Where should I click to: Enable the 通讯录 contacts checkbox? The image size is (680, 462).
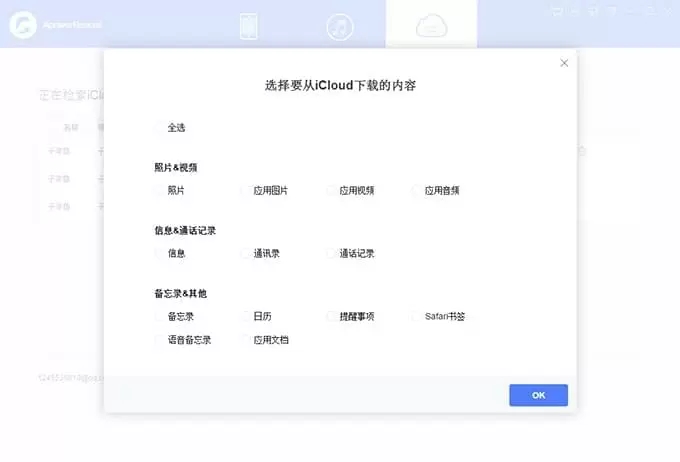(x=246, y=253)
